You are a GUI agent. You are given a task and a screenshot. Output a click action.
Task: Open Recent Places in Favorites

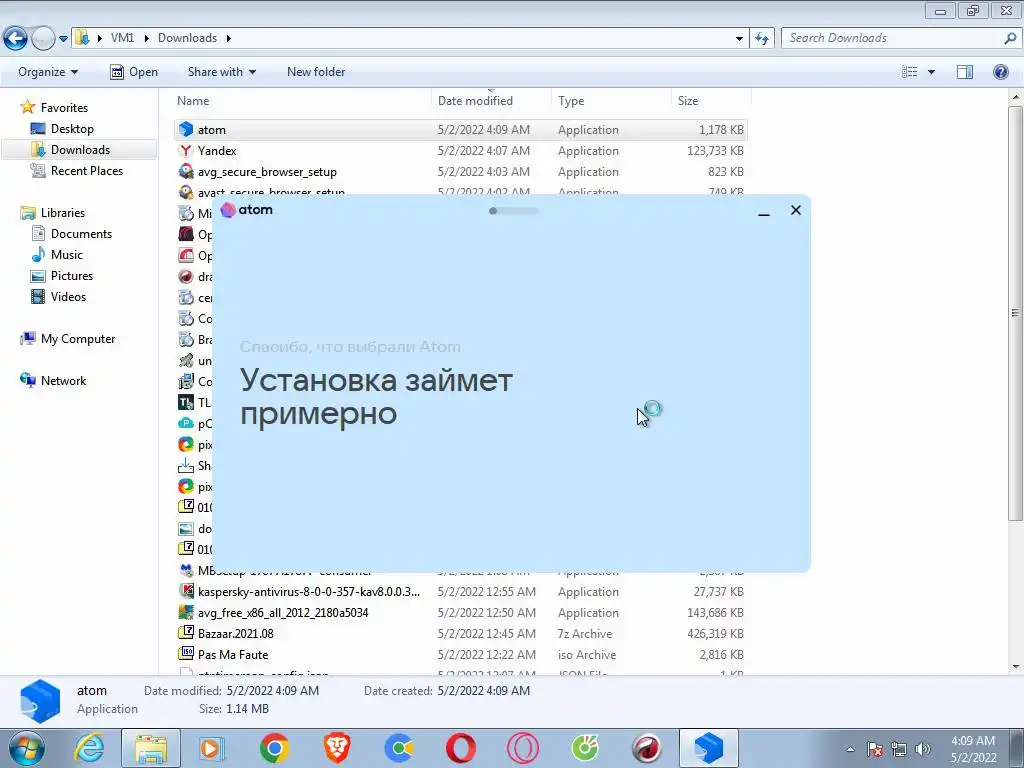click(87, 170)
